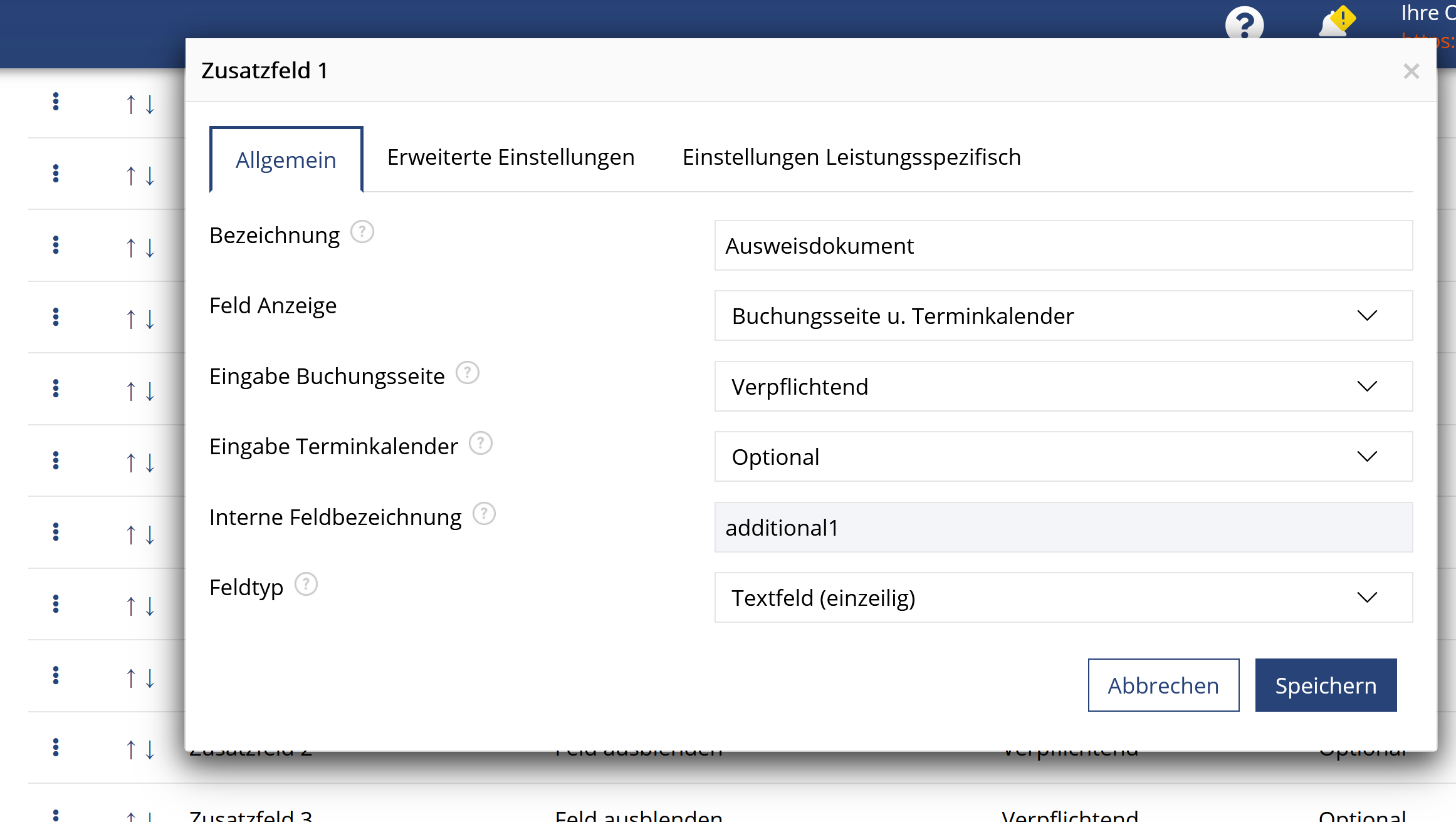Open the three-dot menu of the seventh background row
The width and height of the screenshot is (1456, 822).
(56, 532)
